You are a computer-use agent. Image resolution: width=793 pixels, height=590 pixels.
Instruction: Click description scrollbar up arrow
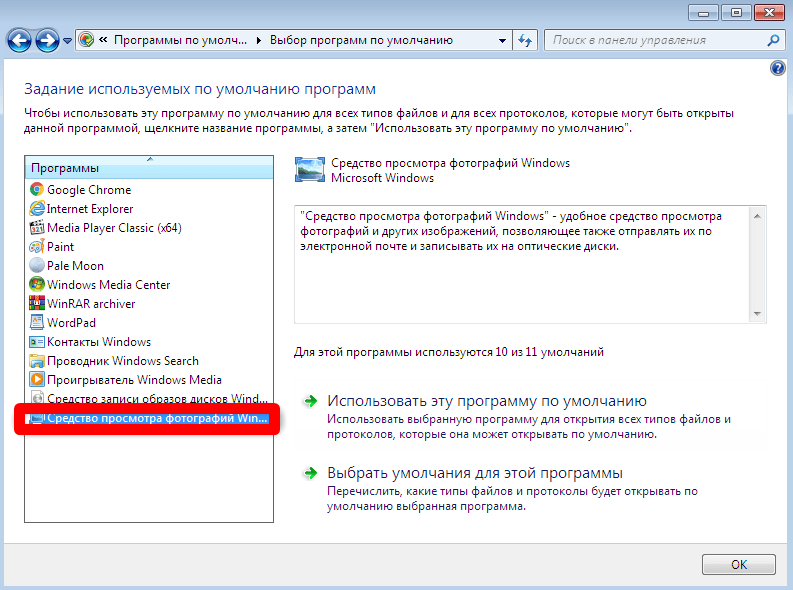[757, 216]
